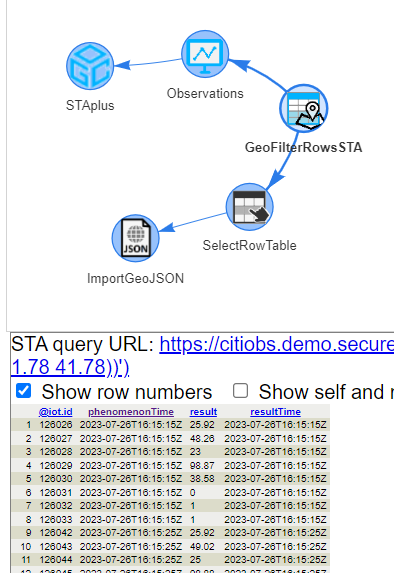Select id cell 126027
Screen dimensions: 394x573
[x=56, y=439]
